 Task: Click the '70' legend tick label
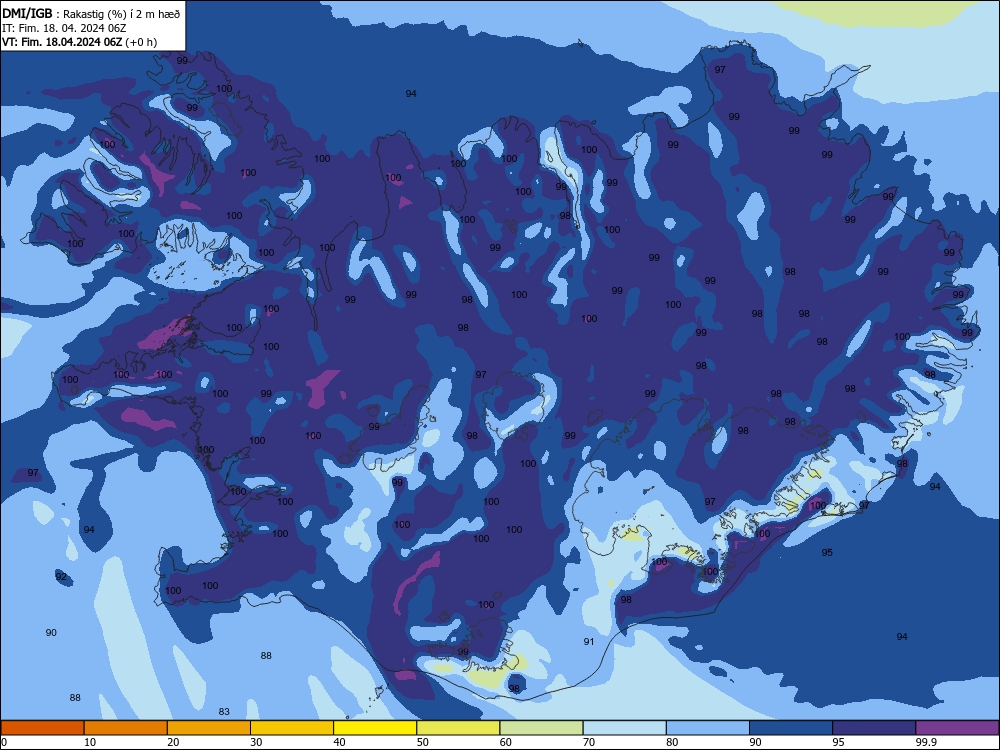[x=589, y=742]
